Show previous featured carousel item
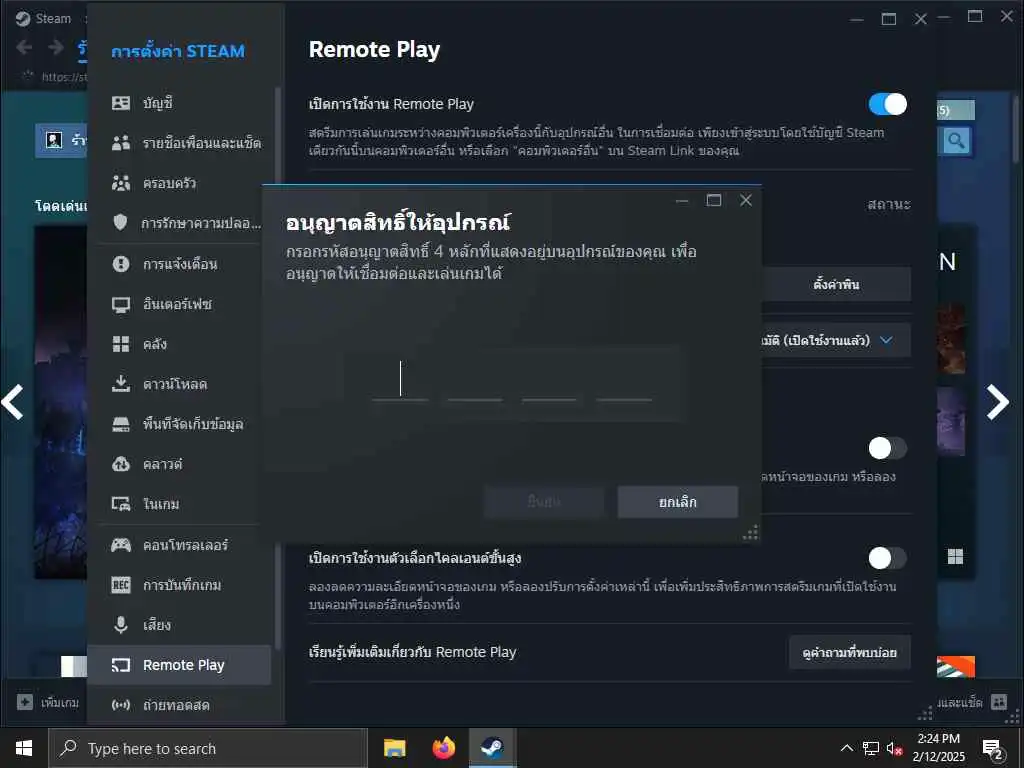The width and height of the screenshot is (1024, 768). click(12, 402)
